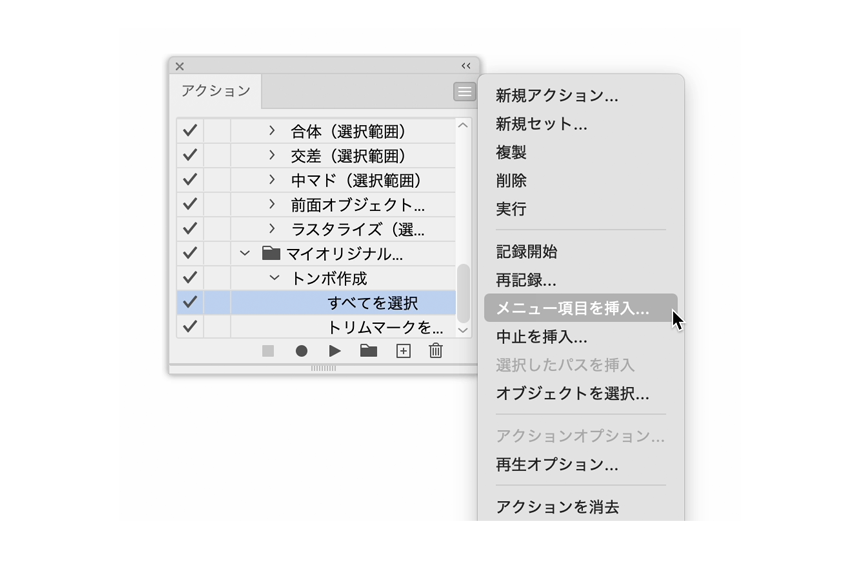Image resolution: width=860 pixels, height=568 pixels.
Task: Create new set with folder icon
Action: pos(368,350)
